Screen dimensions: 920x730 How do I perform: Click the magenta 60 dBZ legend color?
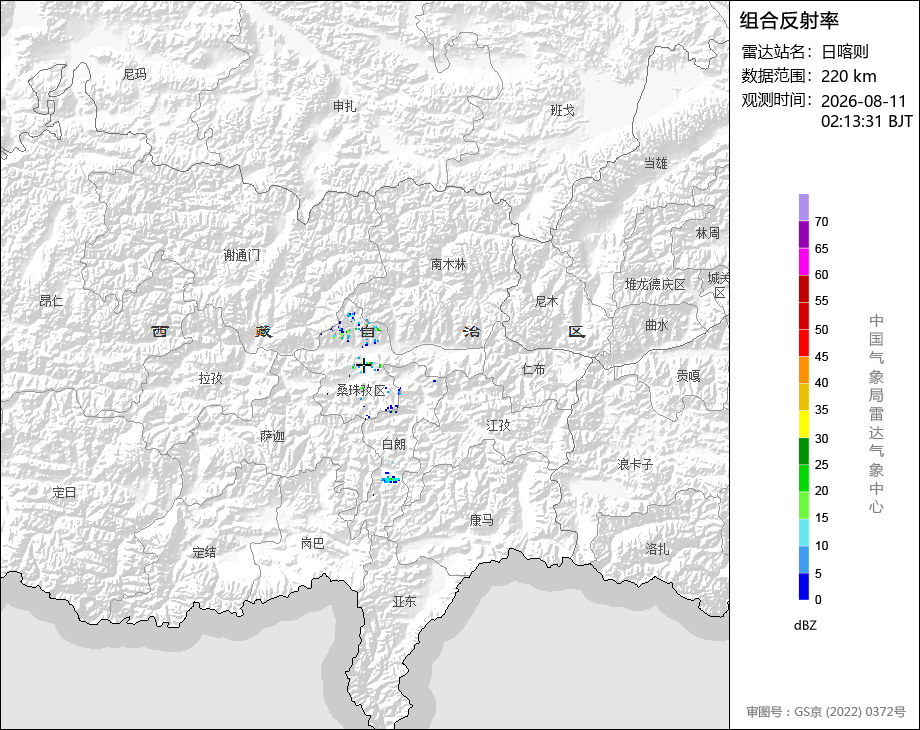[804, 262]
